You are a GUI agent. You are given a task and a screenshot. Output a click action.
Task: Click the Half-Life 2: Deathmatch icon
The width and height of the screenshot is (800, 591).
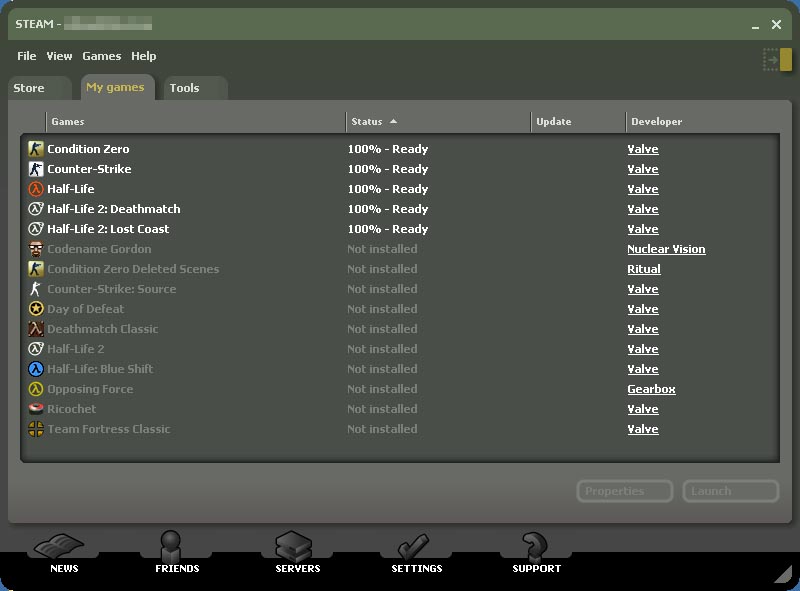pos(36,209)
